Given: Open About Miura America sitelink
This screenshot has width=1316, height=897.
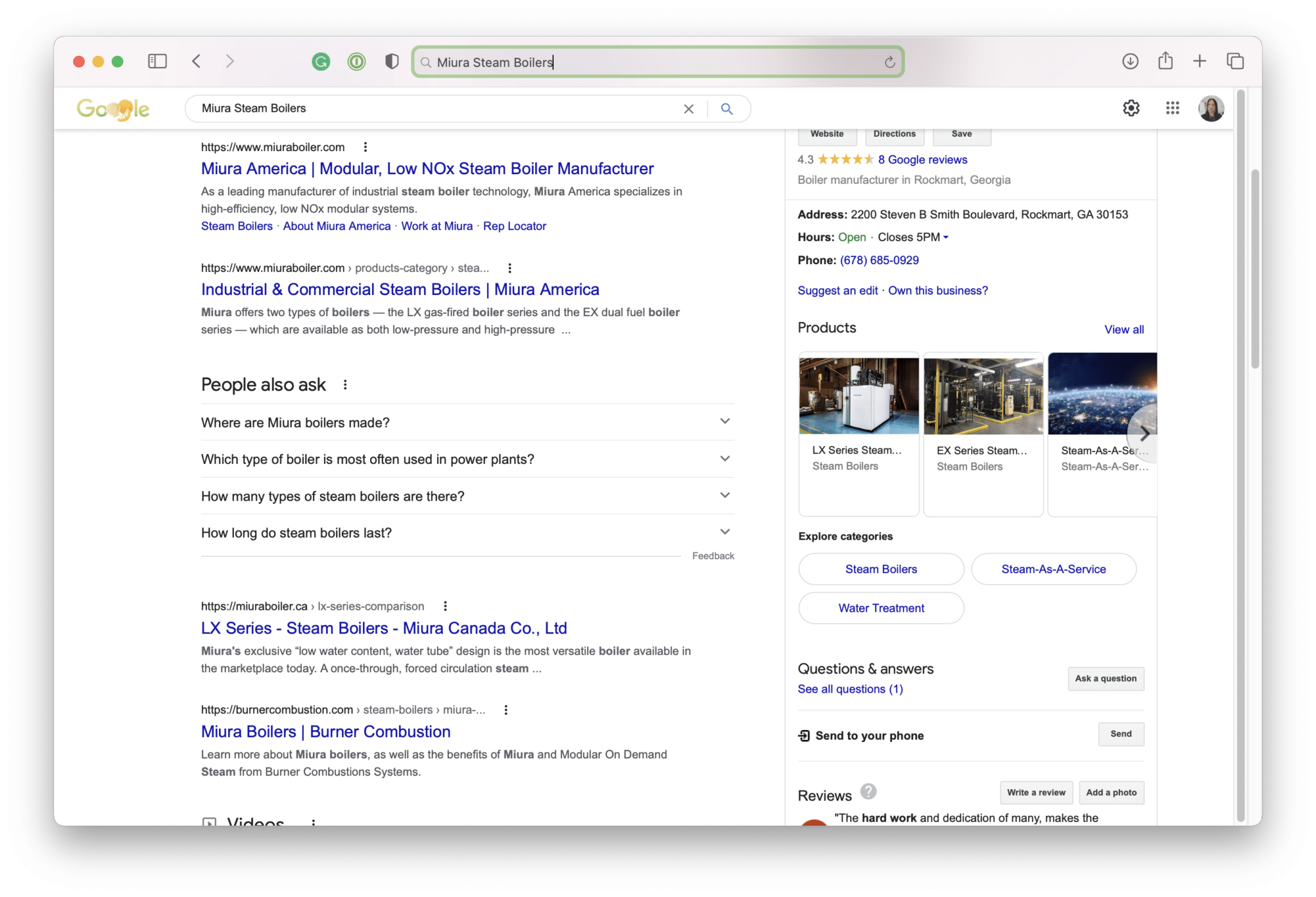Looking at the screenshot, I should click(x=337, y=226).
